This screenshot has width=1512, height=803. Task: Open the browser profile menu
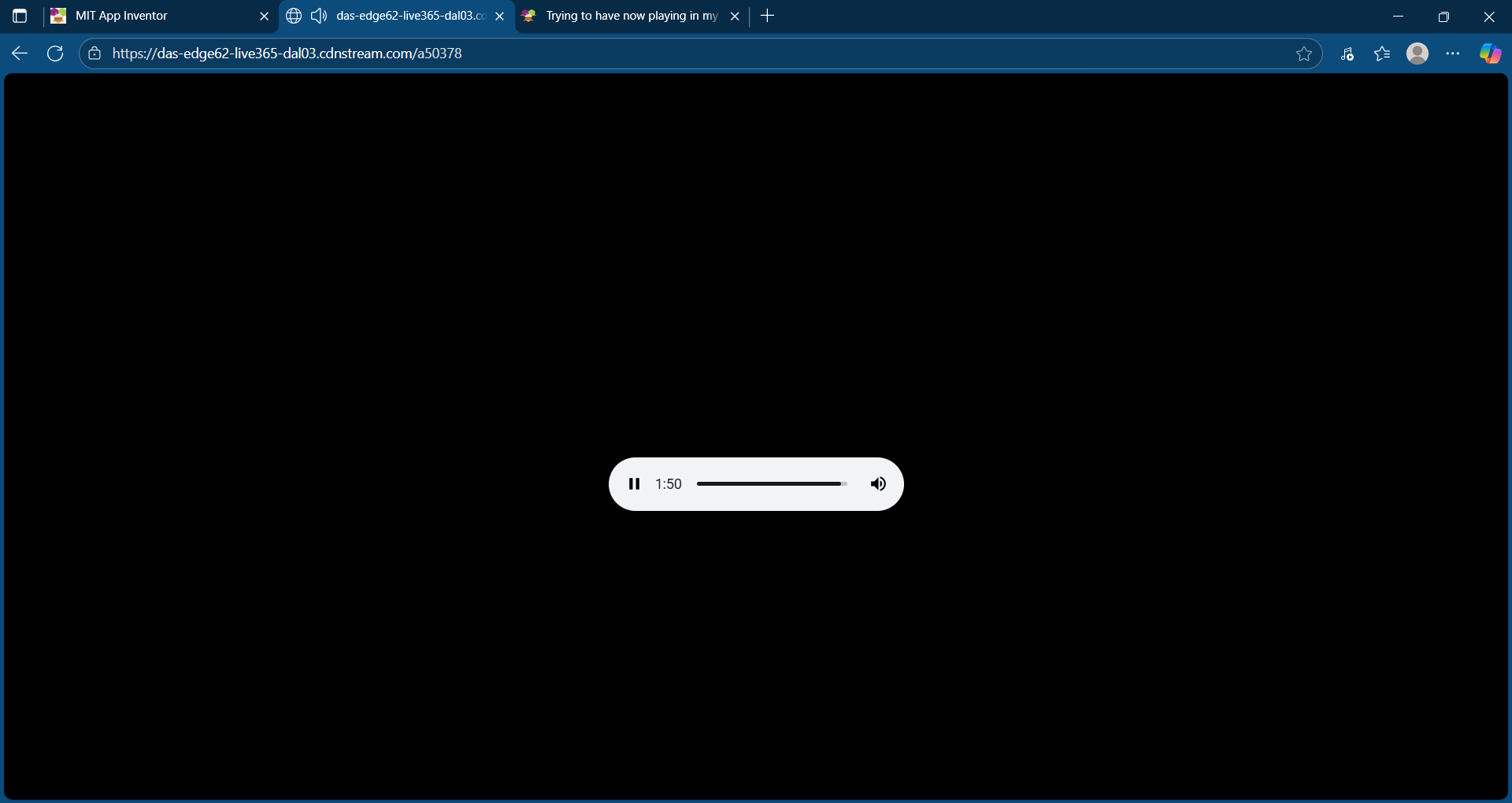tap(1417, 54)
